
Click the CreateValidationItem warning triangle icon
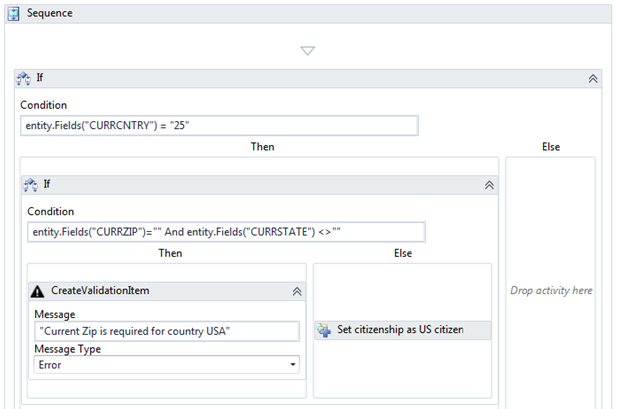(38, 291)
